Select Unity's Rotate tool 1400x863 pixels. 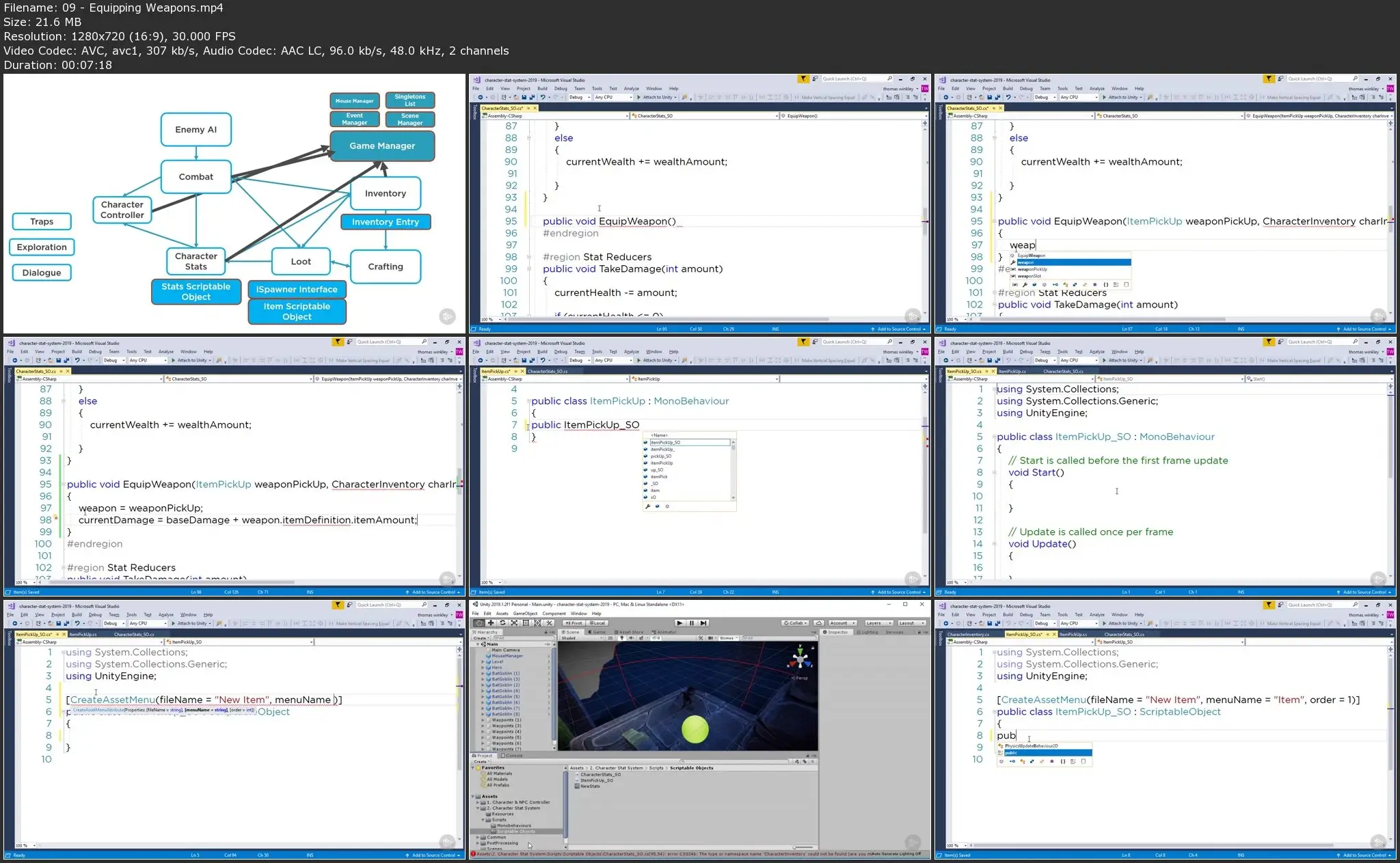502,622
